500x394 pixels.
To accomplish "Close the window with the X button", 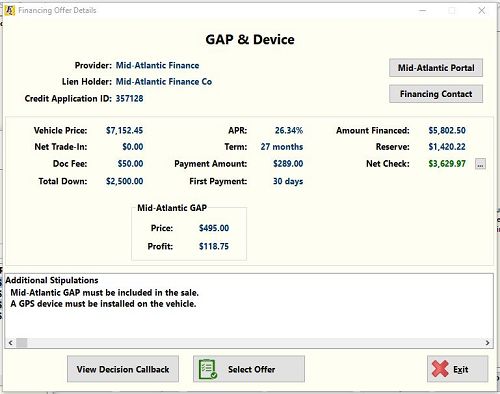I will (x=482, y=10).
